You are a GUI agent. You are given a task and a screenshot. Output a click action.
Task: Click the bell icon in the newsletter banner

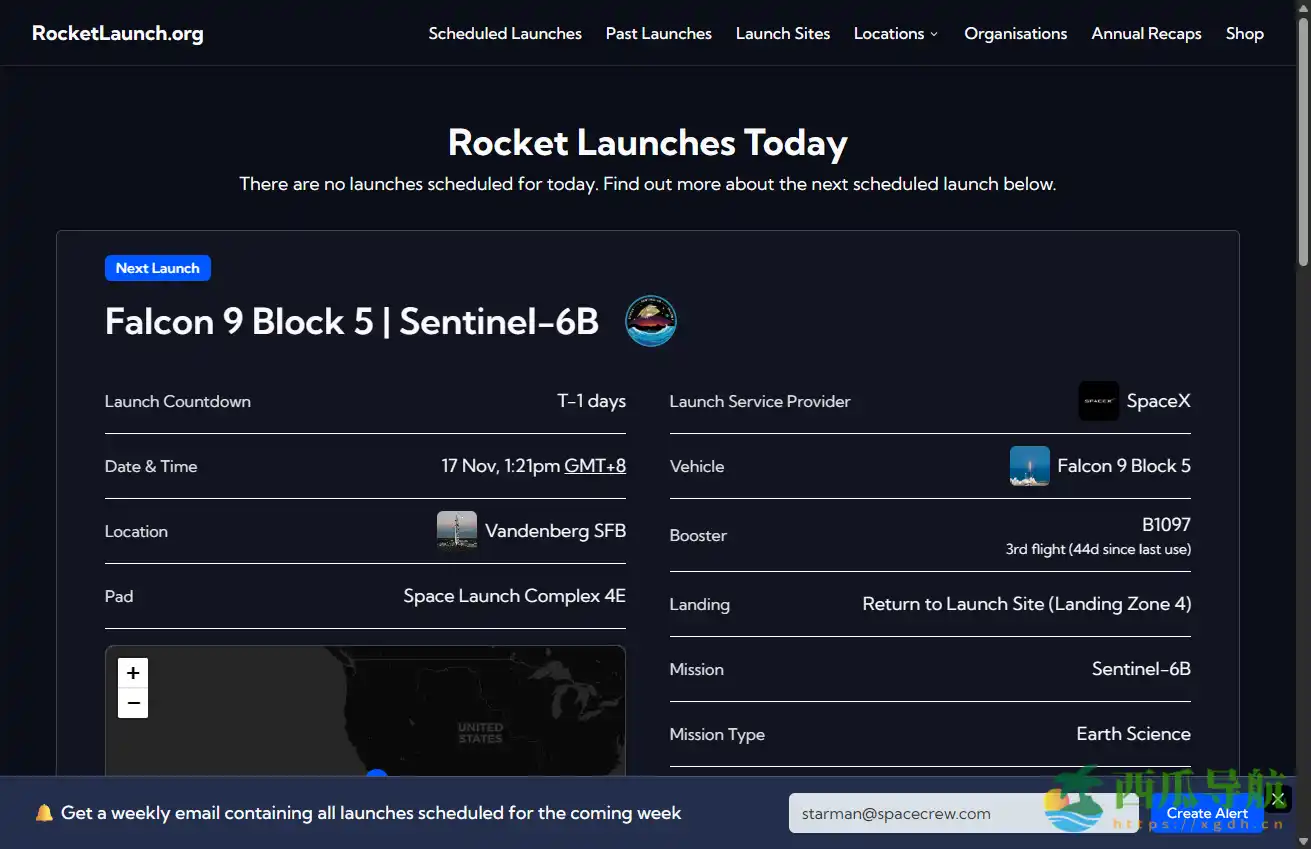coord(42,812)
